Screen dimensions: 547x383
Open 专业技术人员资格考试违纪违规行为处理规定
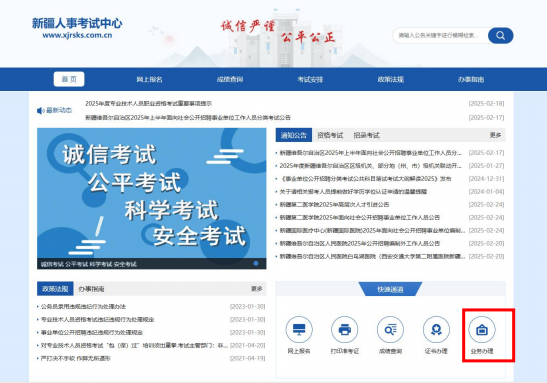coord(97,320)
